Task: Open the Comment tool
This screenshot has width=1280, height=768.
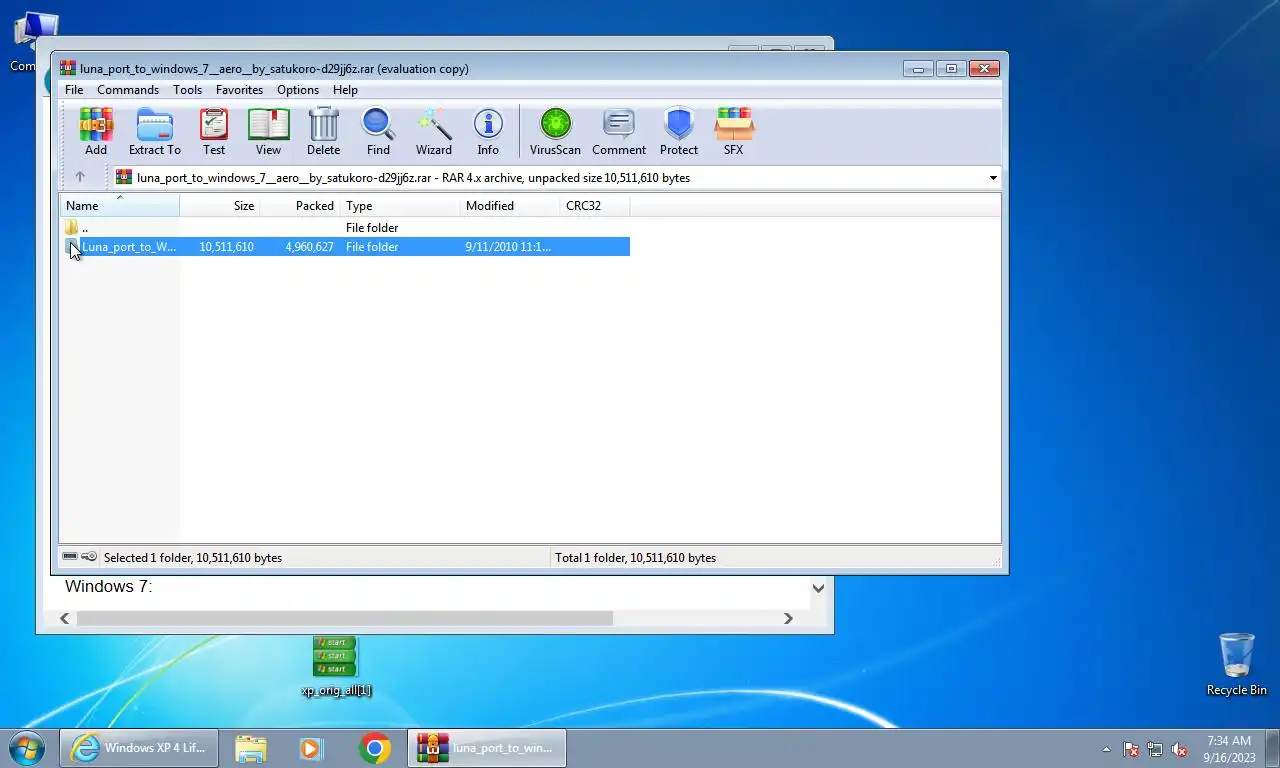Action: click(x=619, y=132)
